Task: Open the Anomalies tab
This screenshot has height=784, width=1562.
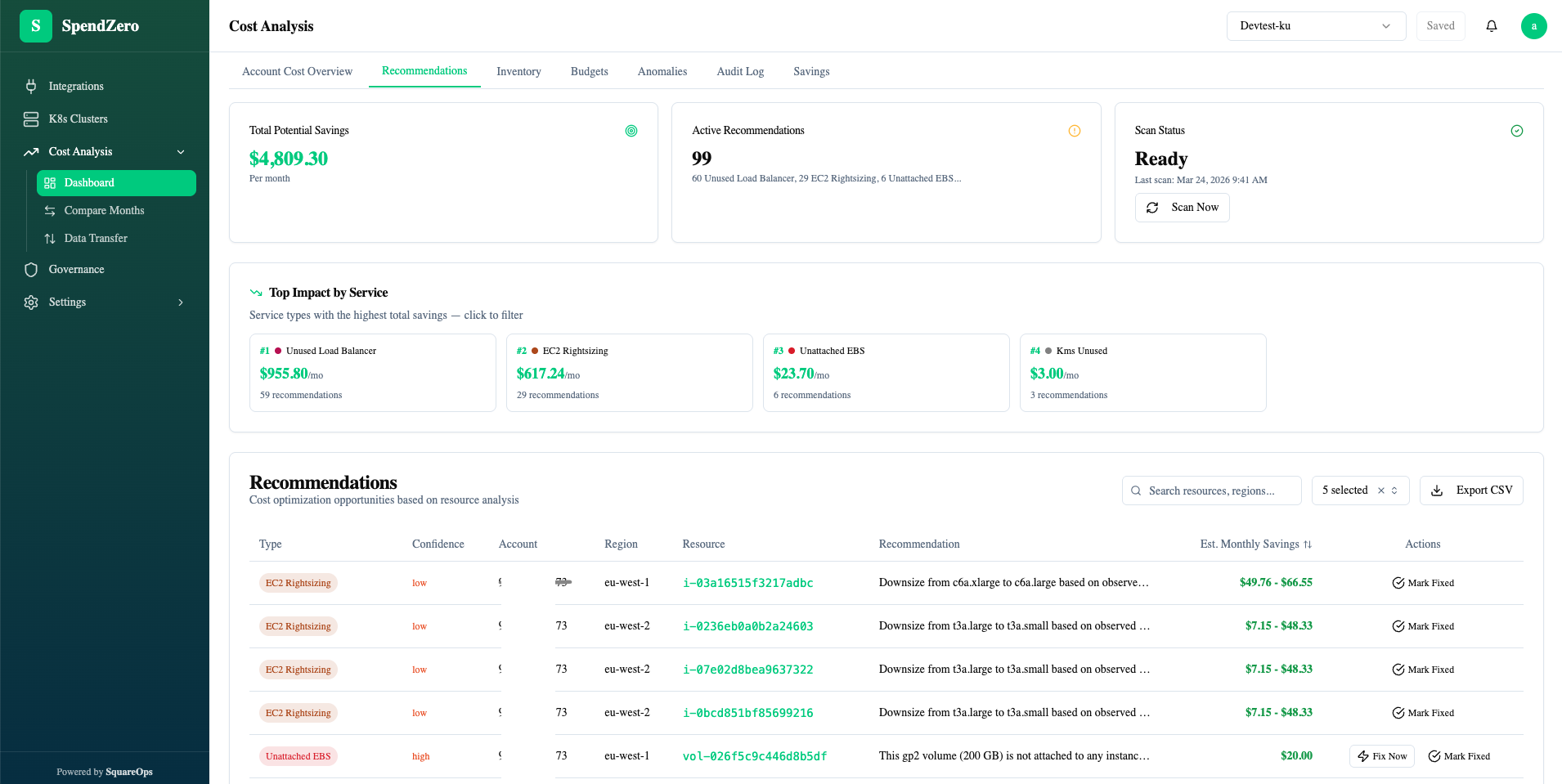Action: coord(662,71)
